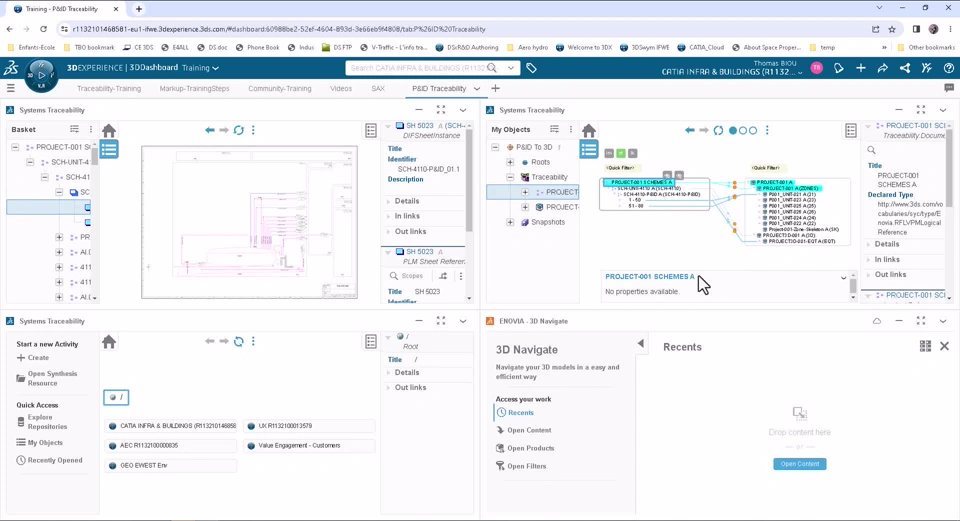The height and width of the screenshot is (521, 960).
Task: Click the Open Content button
Action: tap(799, 464)
